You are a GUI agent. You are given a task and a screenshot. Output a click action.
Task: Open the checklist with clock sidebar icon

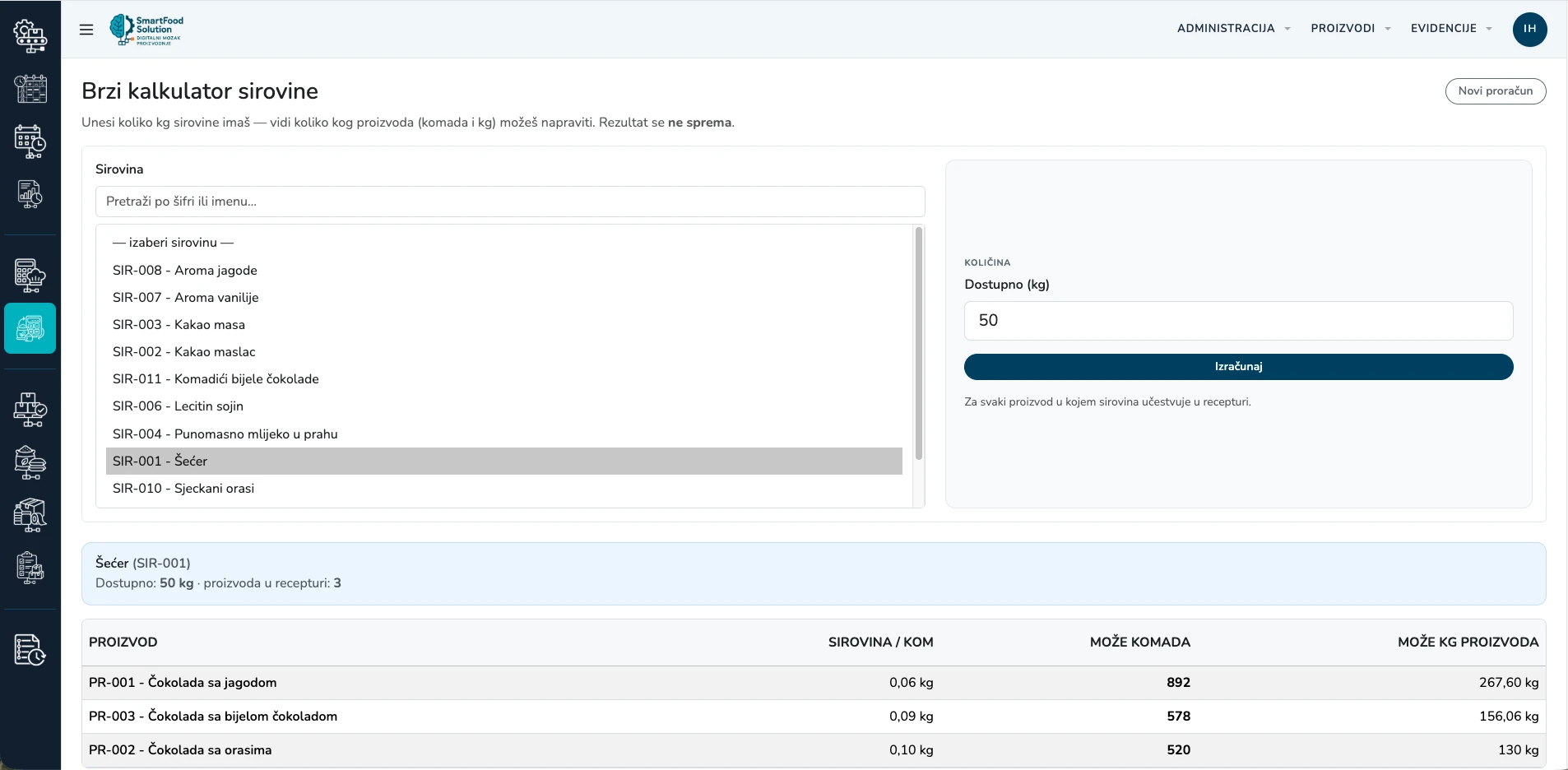point(30,650)
